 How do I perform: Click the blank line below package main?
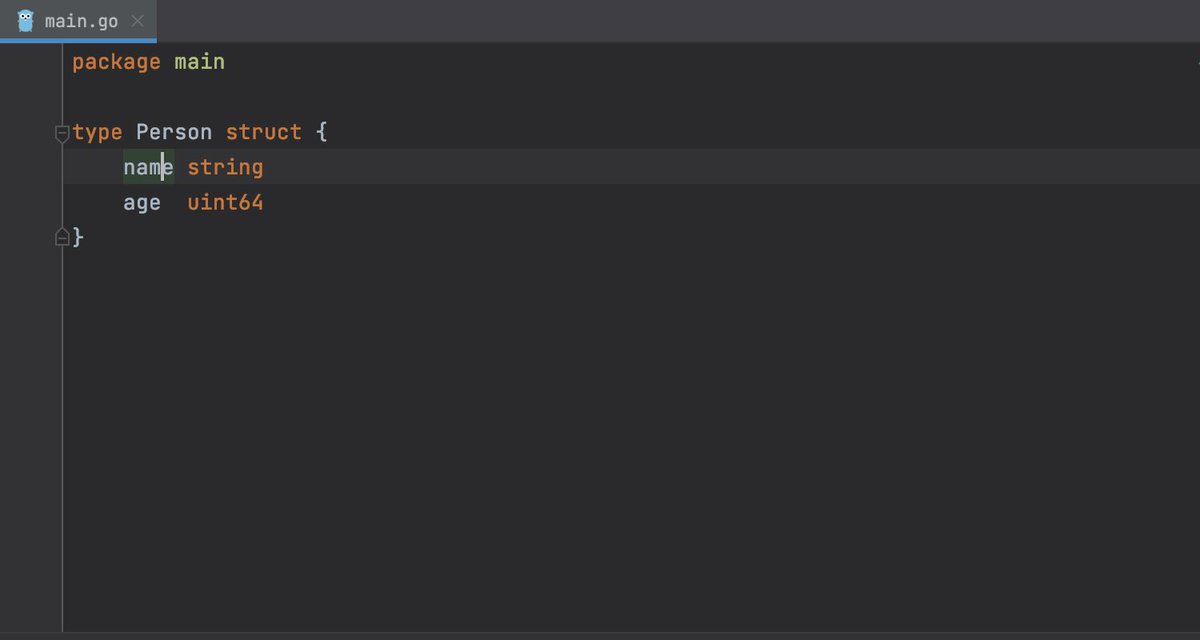pos(400,97)
